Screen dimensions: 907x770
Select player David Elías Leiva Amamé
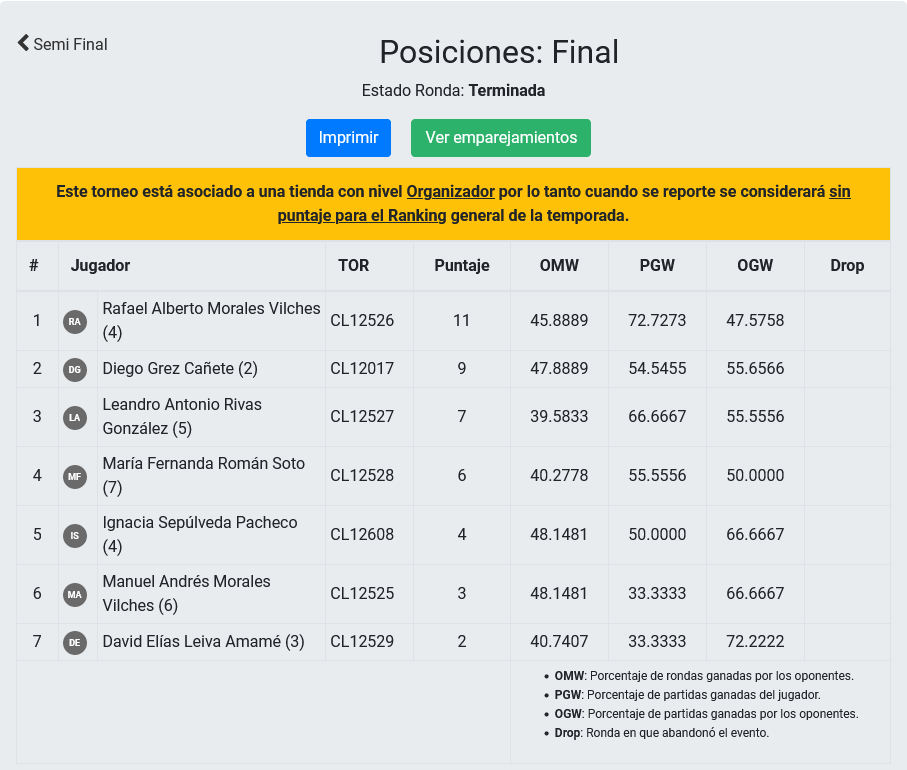click(x=203, y=642)
